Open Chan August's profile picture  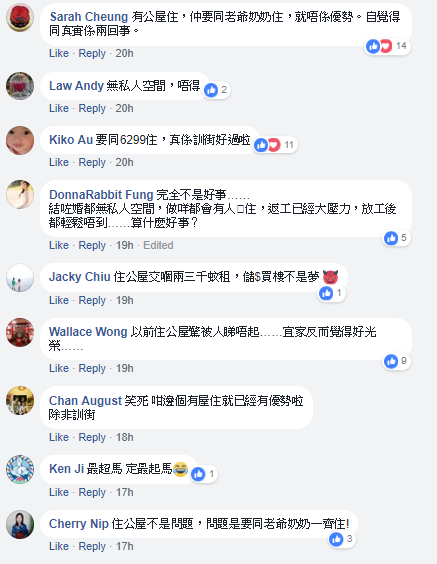click(x=20, y=401)
